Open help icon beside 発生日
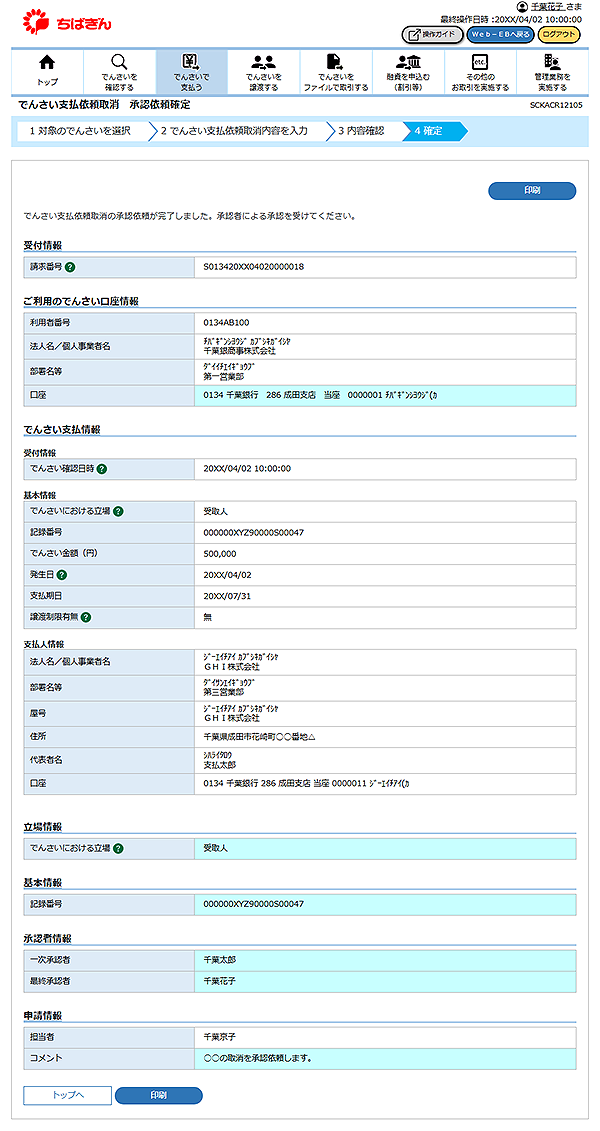600x1131 pixels. coord(62,575)
